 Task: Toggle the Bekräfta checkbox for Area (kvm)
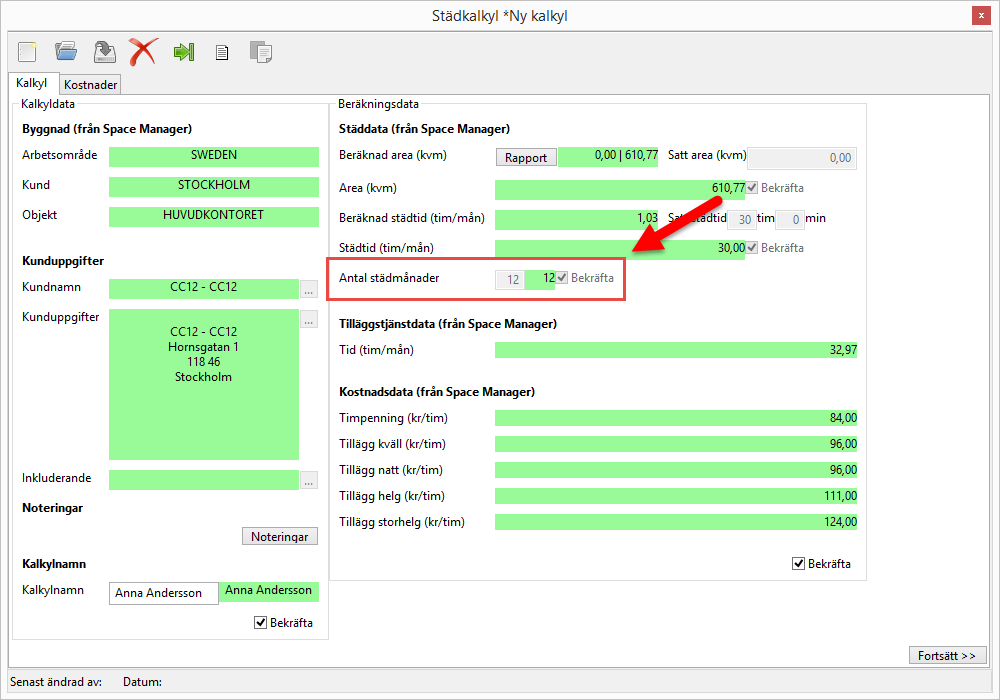coord(752,188)
